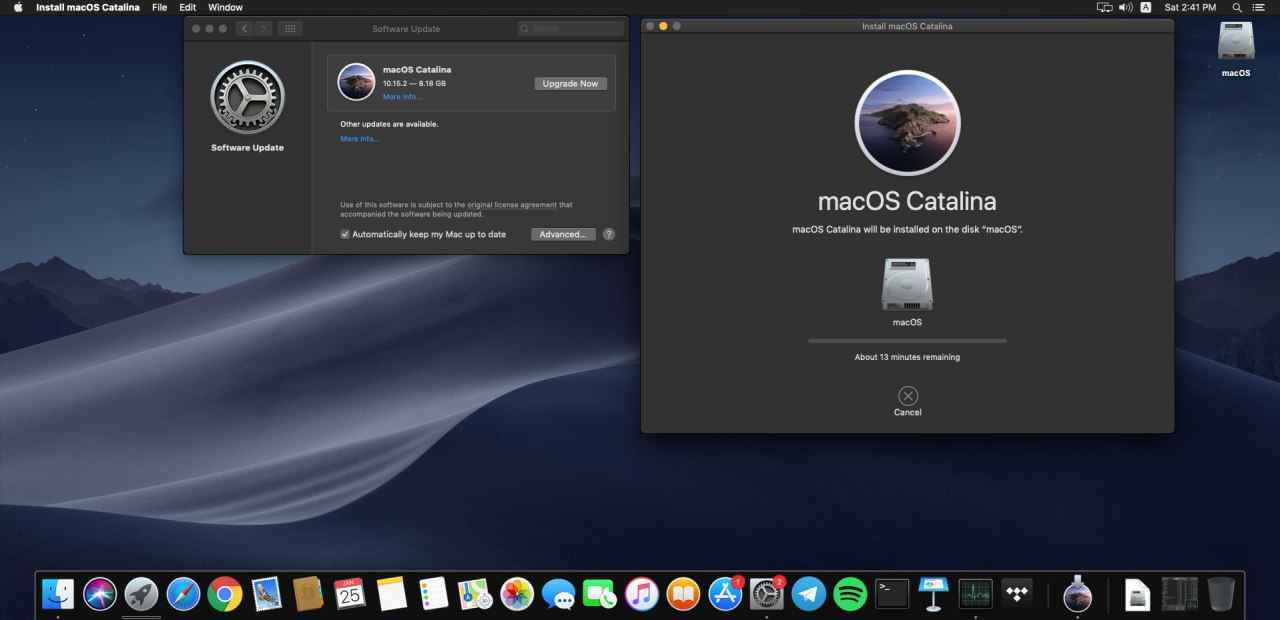Screen dimensions: 1280x620
Task: Open Calendar showing 25 in Dock
Action: click(x=350, y=594)
